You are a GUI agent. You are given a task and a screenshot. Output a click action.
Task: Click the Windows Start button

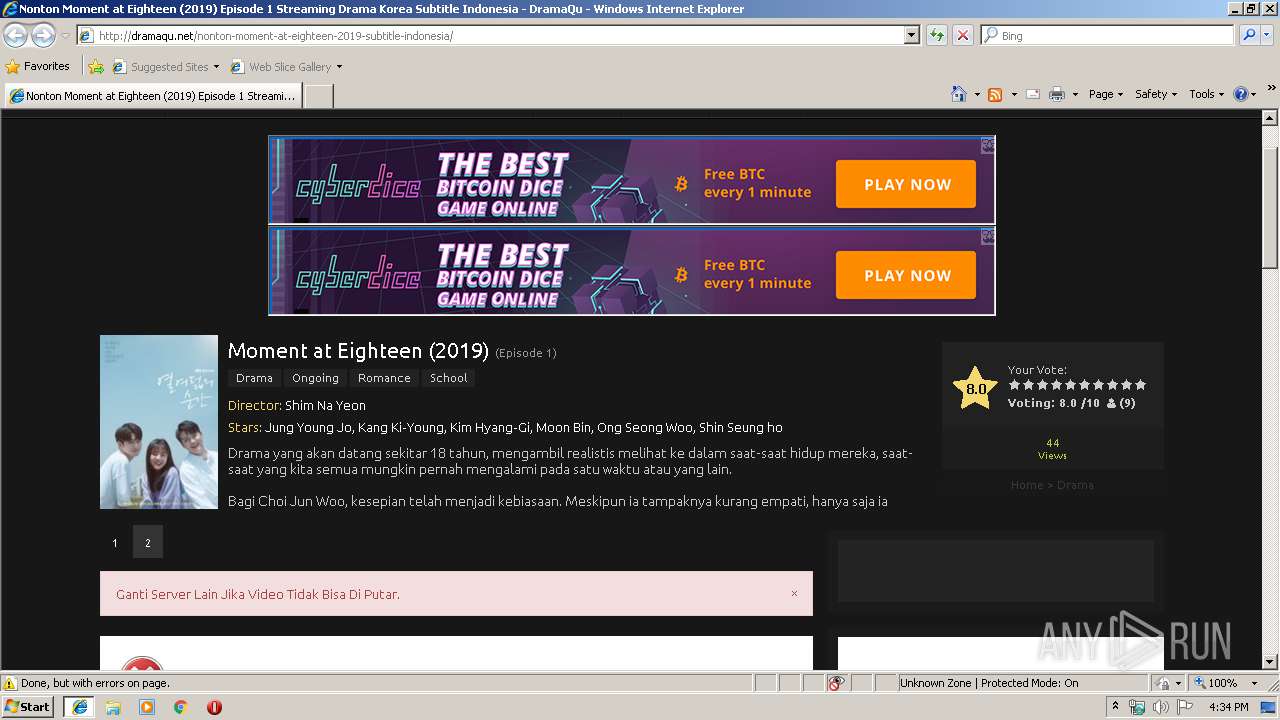28,707
